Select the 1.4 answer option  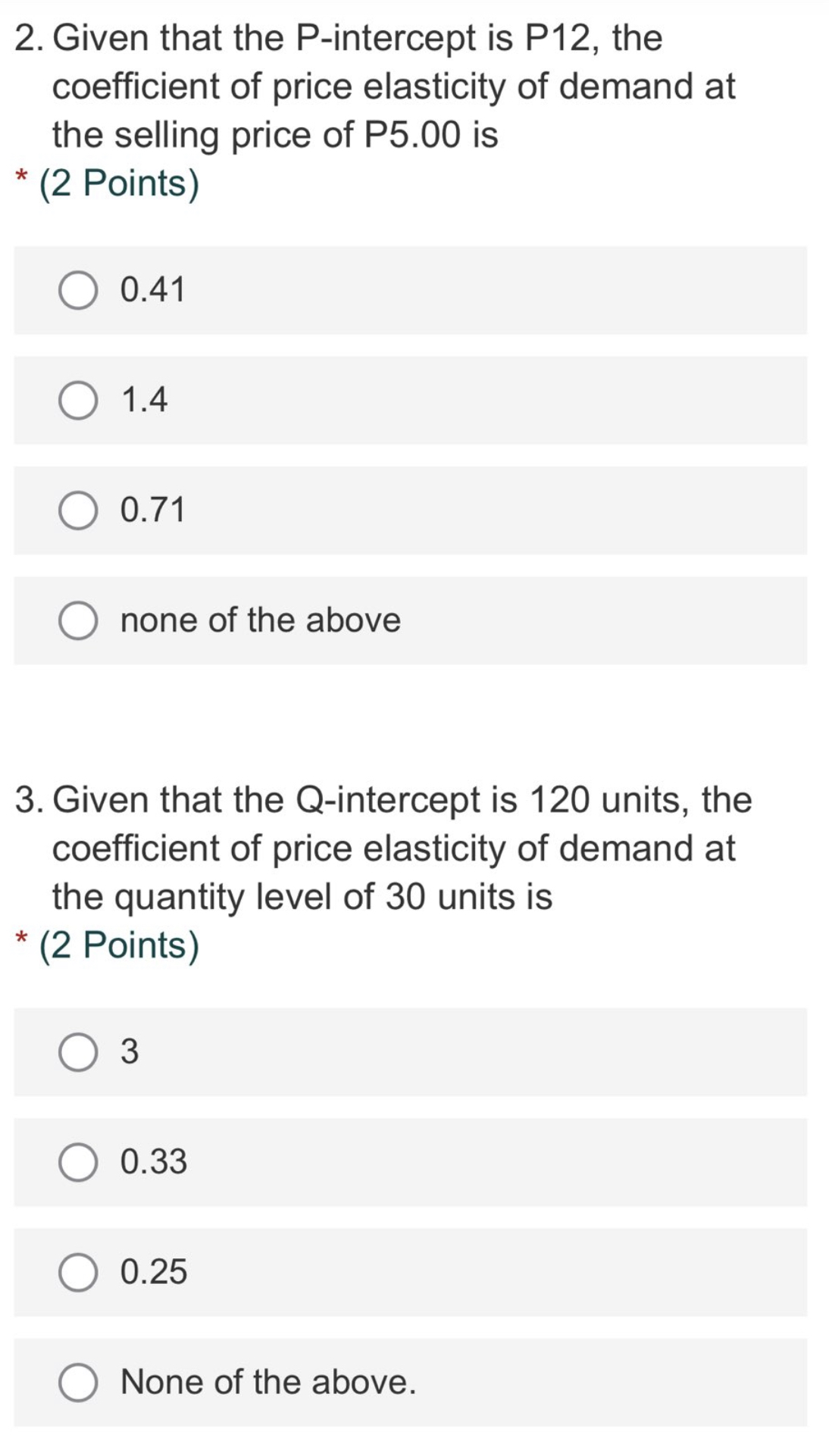79,399
